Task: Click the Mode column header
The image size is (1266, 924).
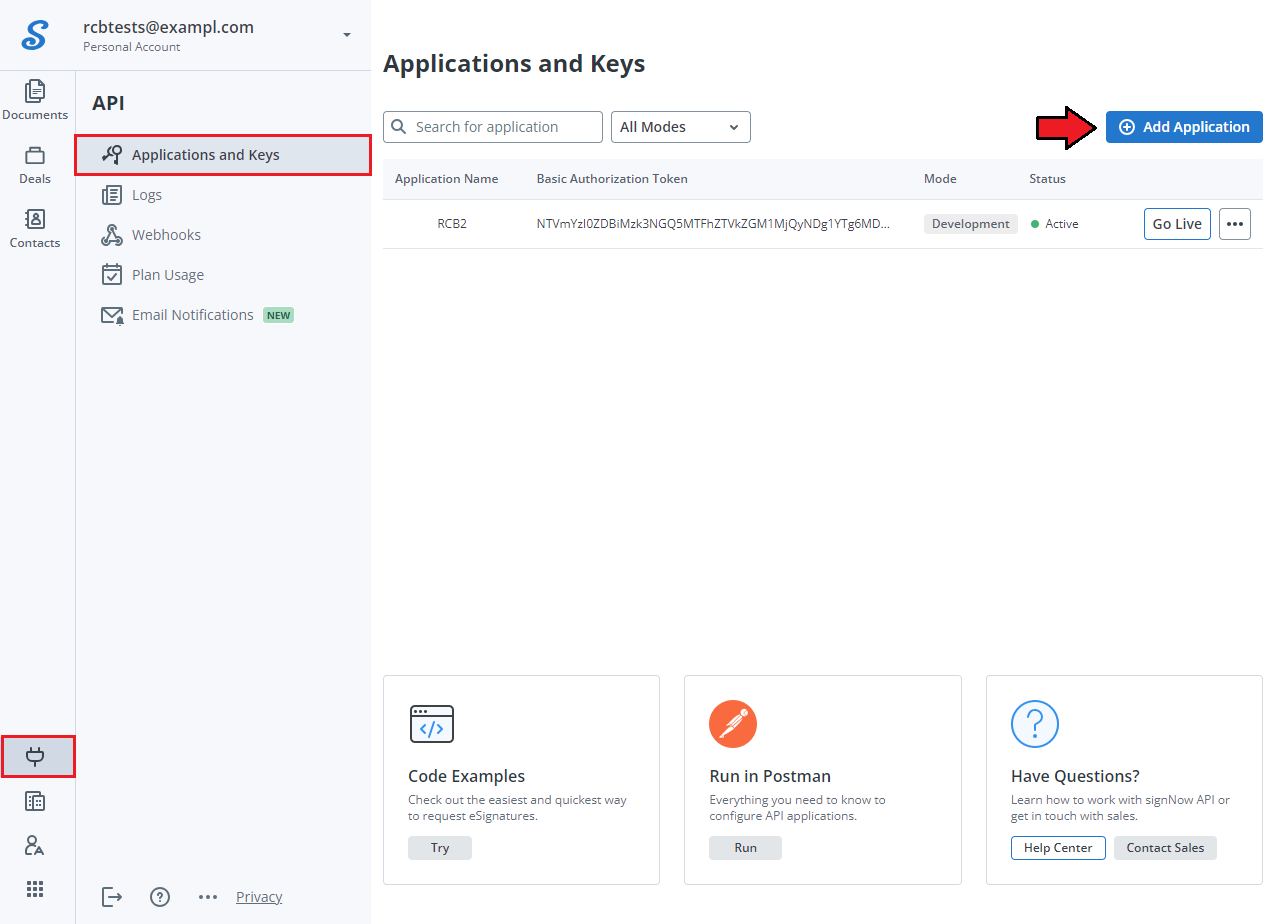Action: coord(940,179)
